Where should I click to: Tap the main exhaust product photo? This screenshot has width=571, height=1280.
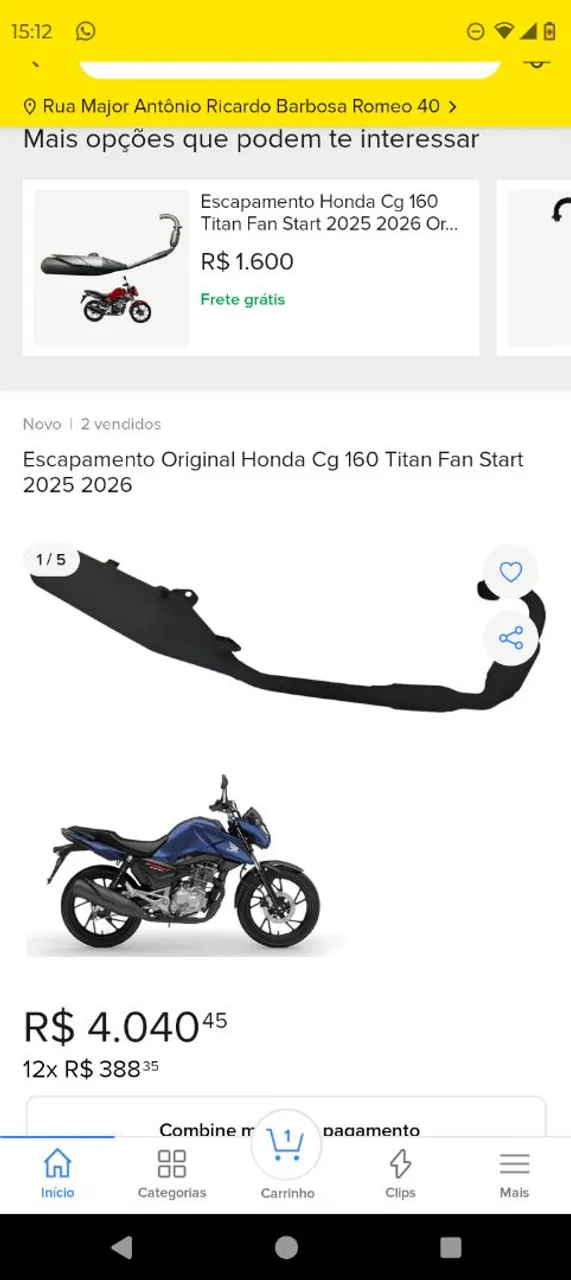286,750
